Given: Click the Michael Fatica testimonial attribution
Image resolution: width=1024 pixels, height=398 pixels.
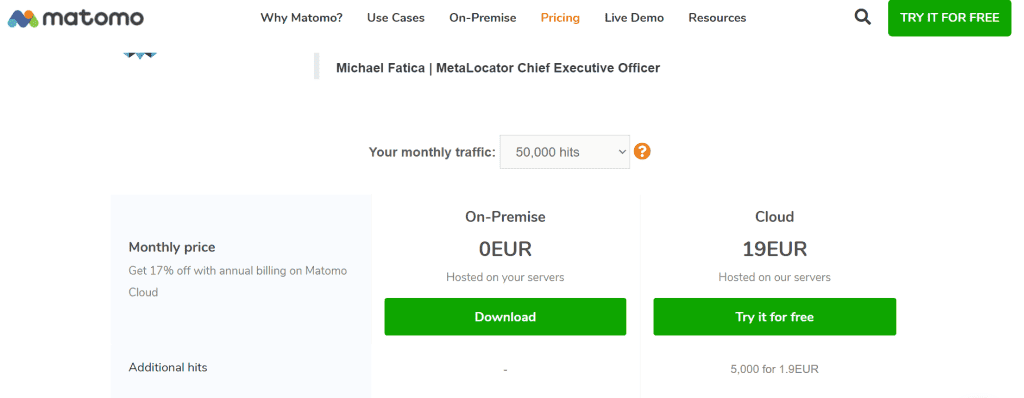Looking at the screenshot, I should pos(498,67).
